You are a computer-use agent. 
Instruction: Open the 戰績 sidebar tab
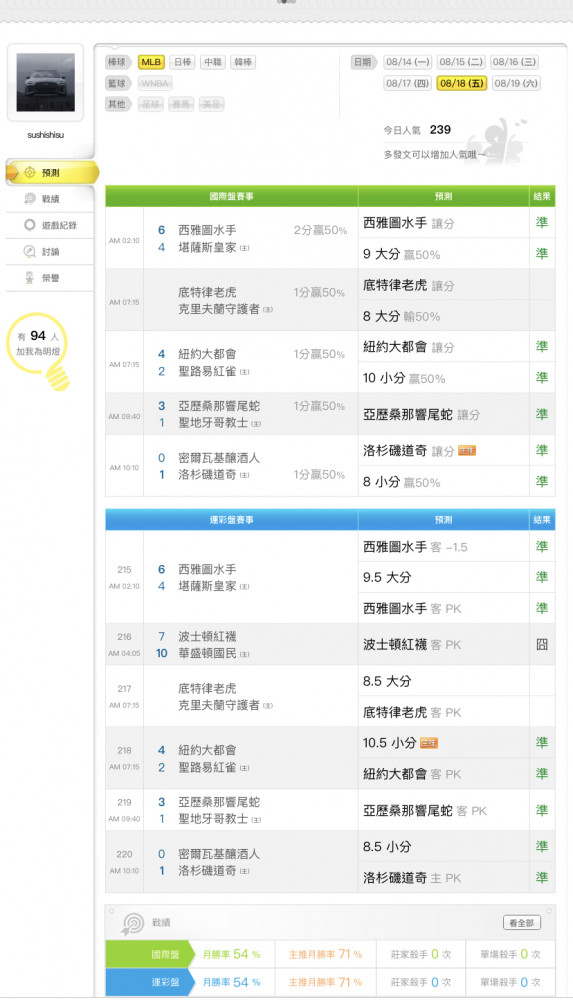(x=50, y=199)
